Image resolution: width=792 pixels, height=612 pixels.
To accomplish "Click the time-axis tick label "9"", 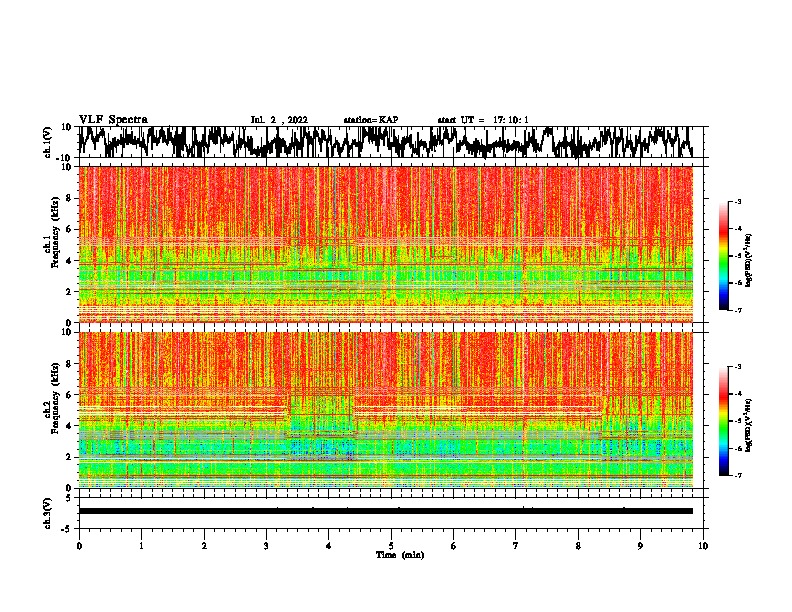I will [640, 546].
